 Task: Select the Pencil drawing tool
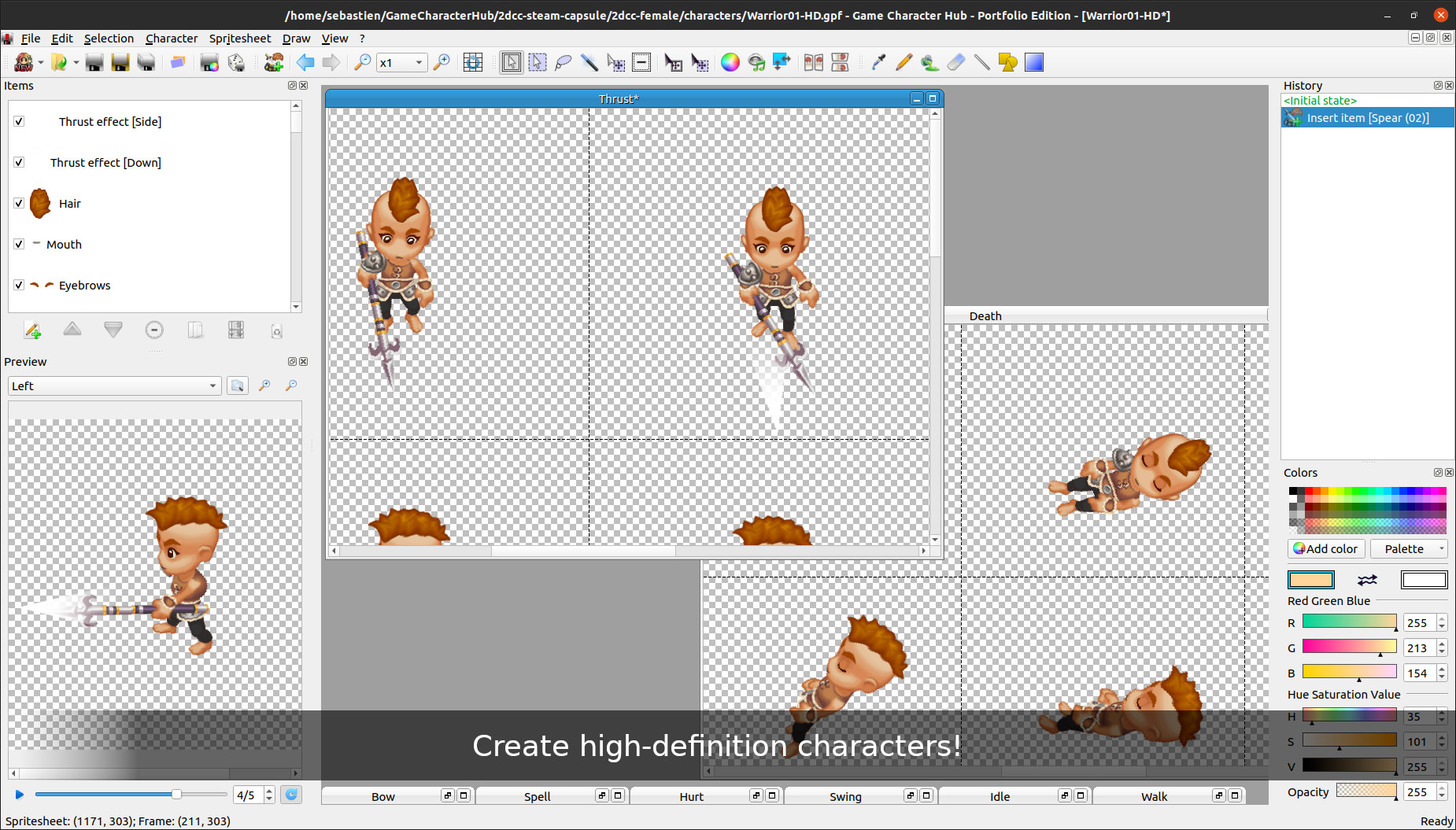click(904, 62)
